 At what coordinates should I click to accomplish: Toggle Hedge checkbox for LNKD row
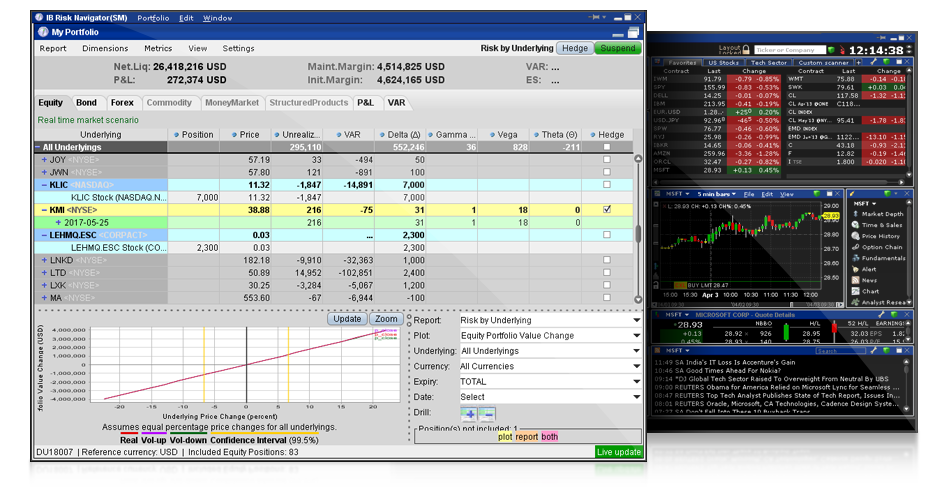(x=607, y=260)
